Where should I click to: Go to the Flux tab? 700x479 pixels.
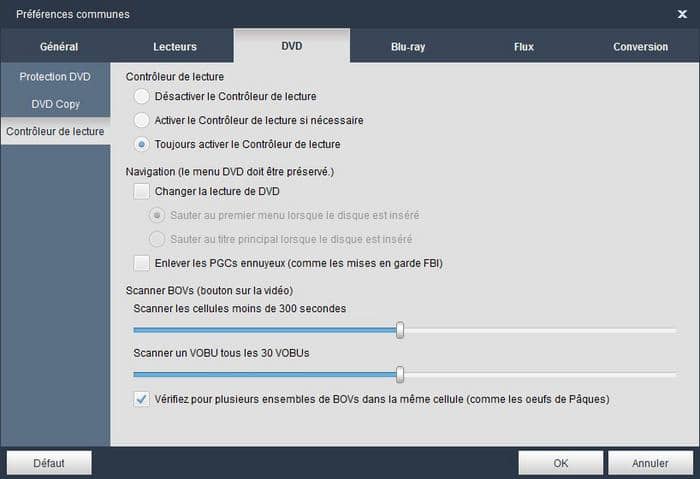(x=524, y=46)
